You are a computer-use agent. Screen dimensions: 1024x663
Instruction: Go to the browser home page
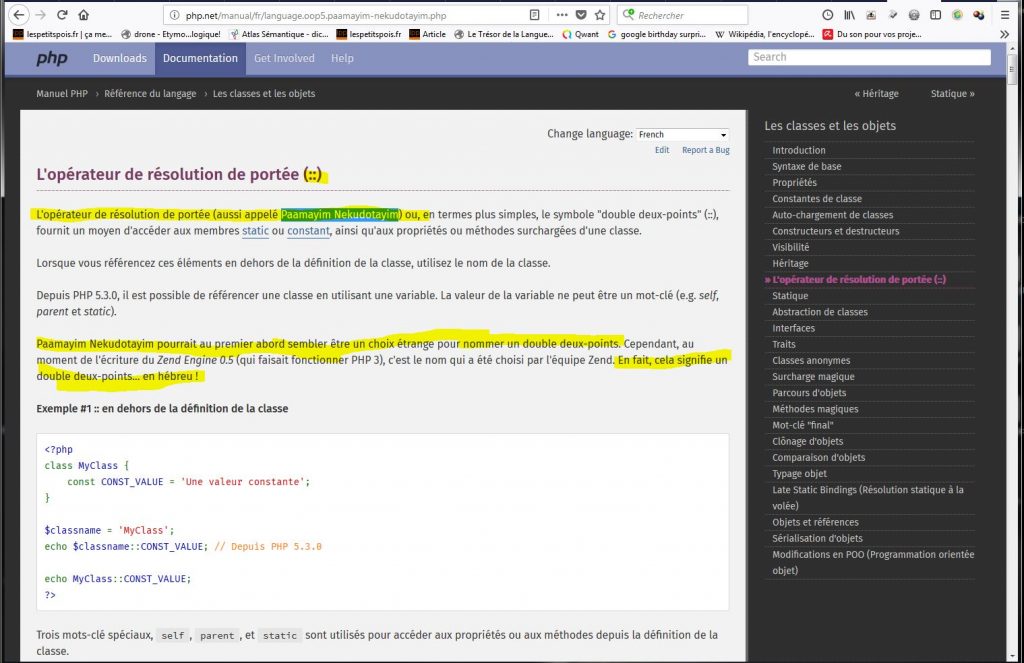pyautogui.click(x=84, y=15)
